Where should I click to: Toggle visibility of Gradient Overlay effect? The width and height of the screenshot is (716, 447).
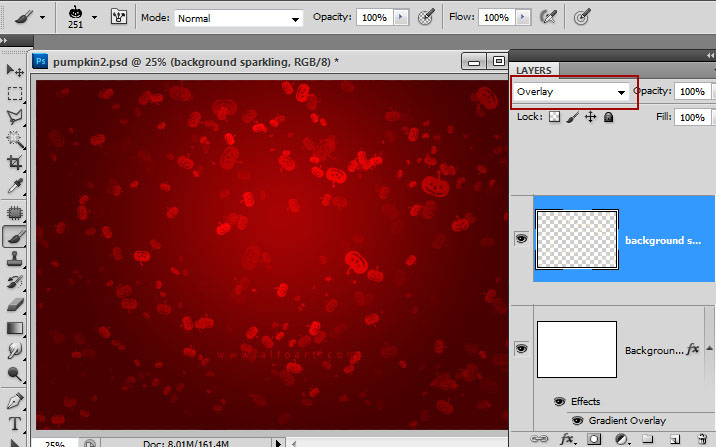[x=576, y=420]
